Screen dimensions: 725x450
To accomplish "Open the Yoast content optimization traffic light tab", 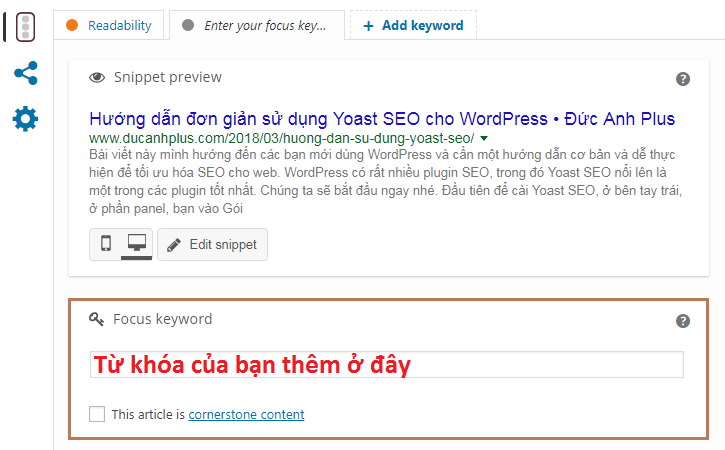I will 25,26.
